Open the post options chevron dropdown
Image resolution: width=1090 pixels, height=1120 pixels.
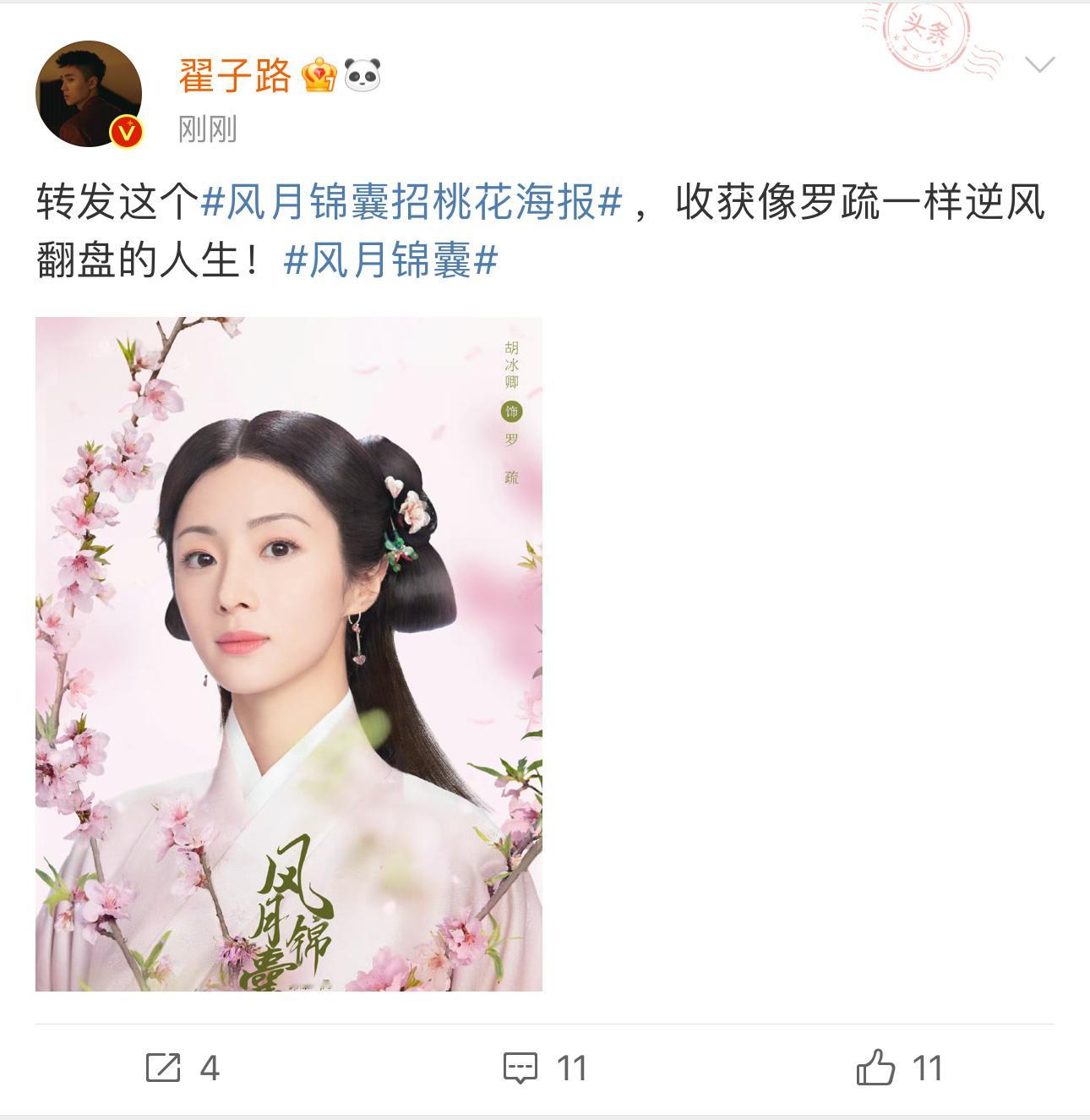[x=1038, y=65]
